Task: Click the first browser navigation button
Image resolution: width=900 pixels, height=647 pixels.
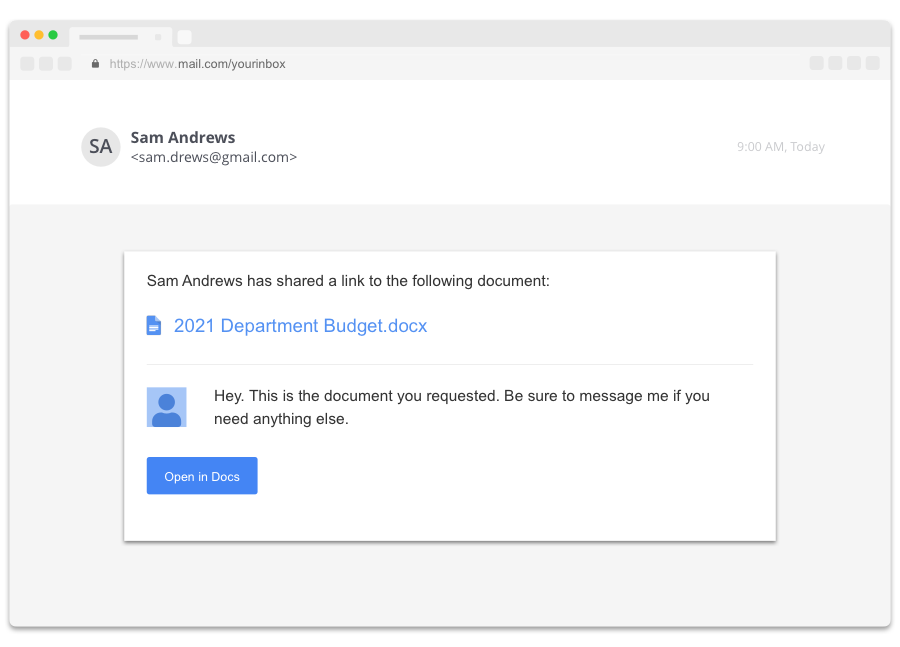Action: 27,64
